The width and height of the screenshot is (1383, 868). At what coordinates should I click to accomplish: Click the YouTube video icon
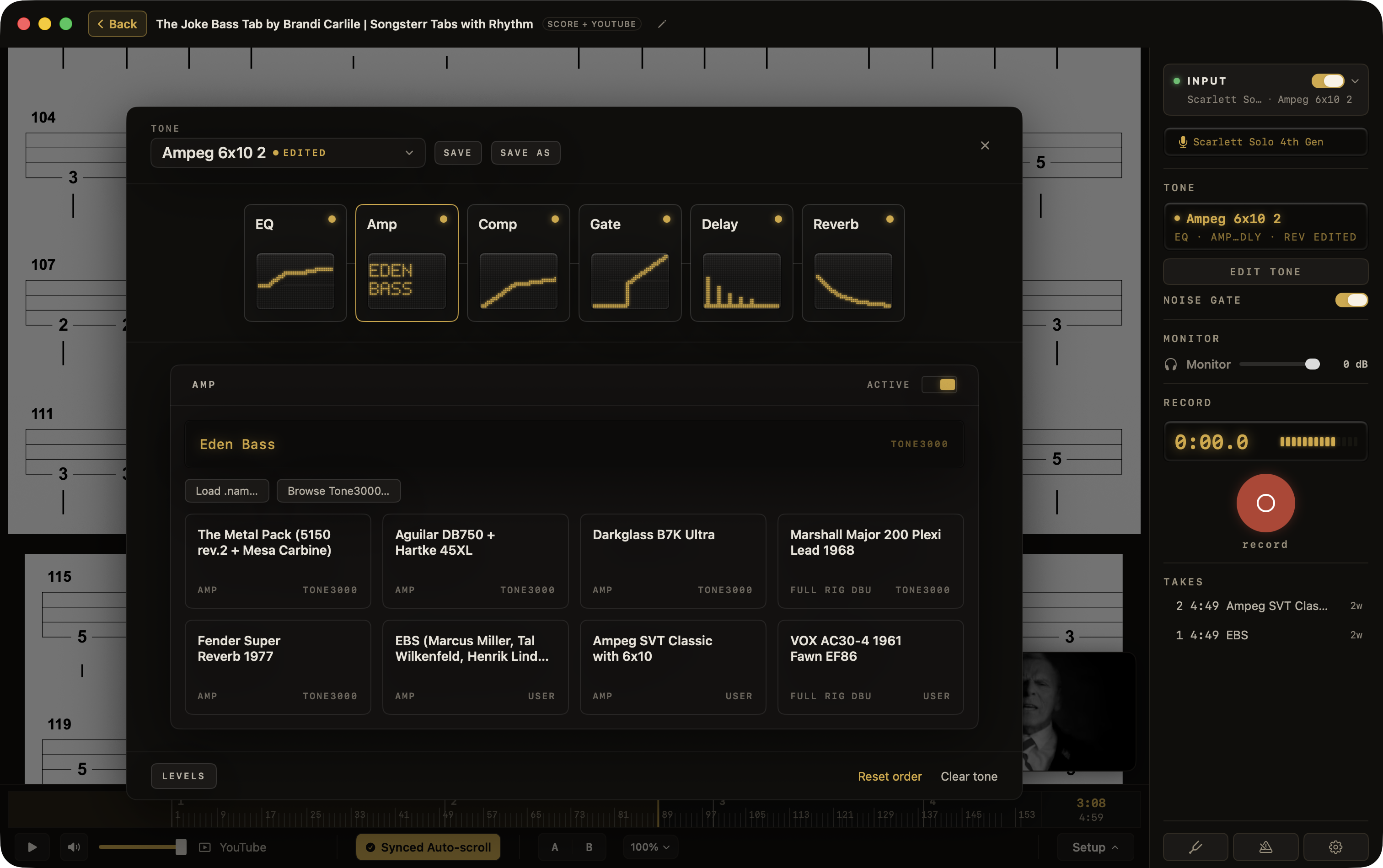click(x=205, y=847)
